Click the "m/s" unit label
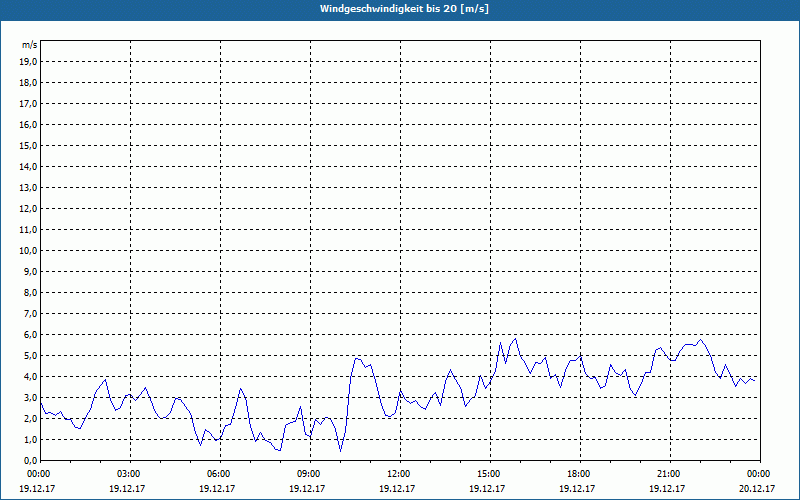 point(30,45)
